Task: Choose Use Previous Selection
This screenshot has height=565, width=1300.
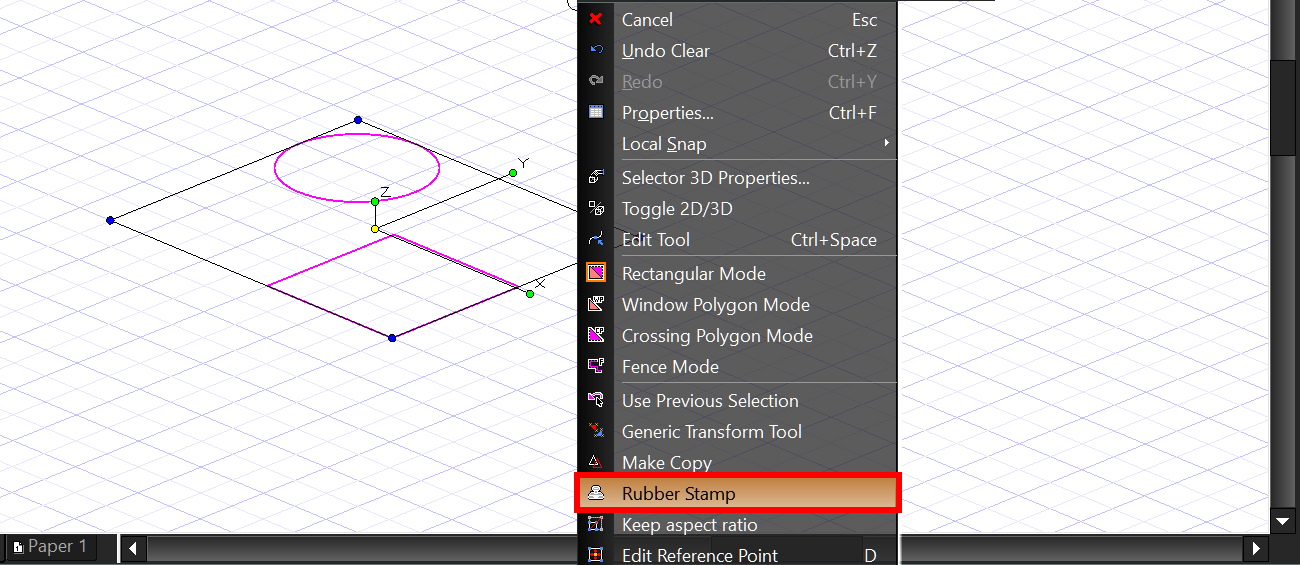Action: [738, 400]
